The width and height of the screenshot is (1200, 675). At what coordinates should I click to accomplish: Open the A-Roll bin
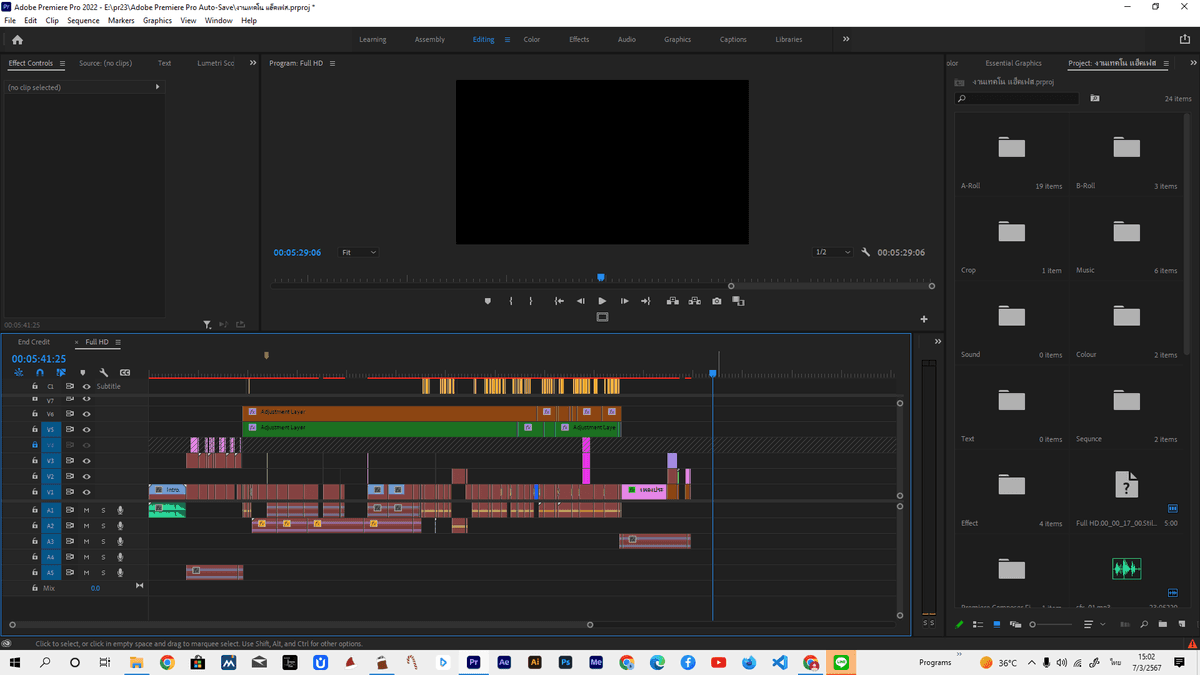[x=1012, y=148]
